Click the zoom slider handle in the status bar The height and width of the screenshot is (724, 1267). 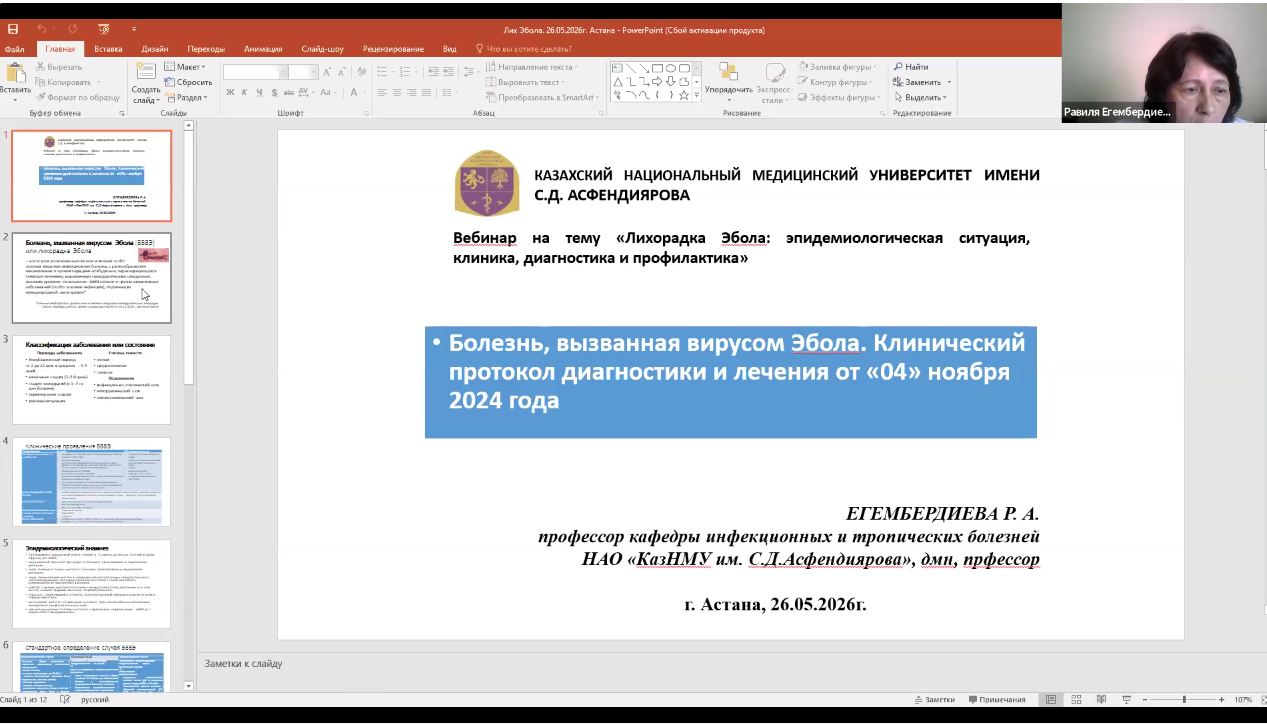point(1185,699)
